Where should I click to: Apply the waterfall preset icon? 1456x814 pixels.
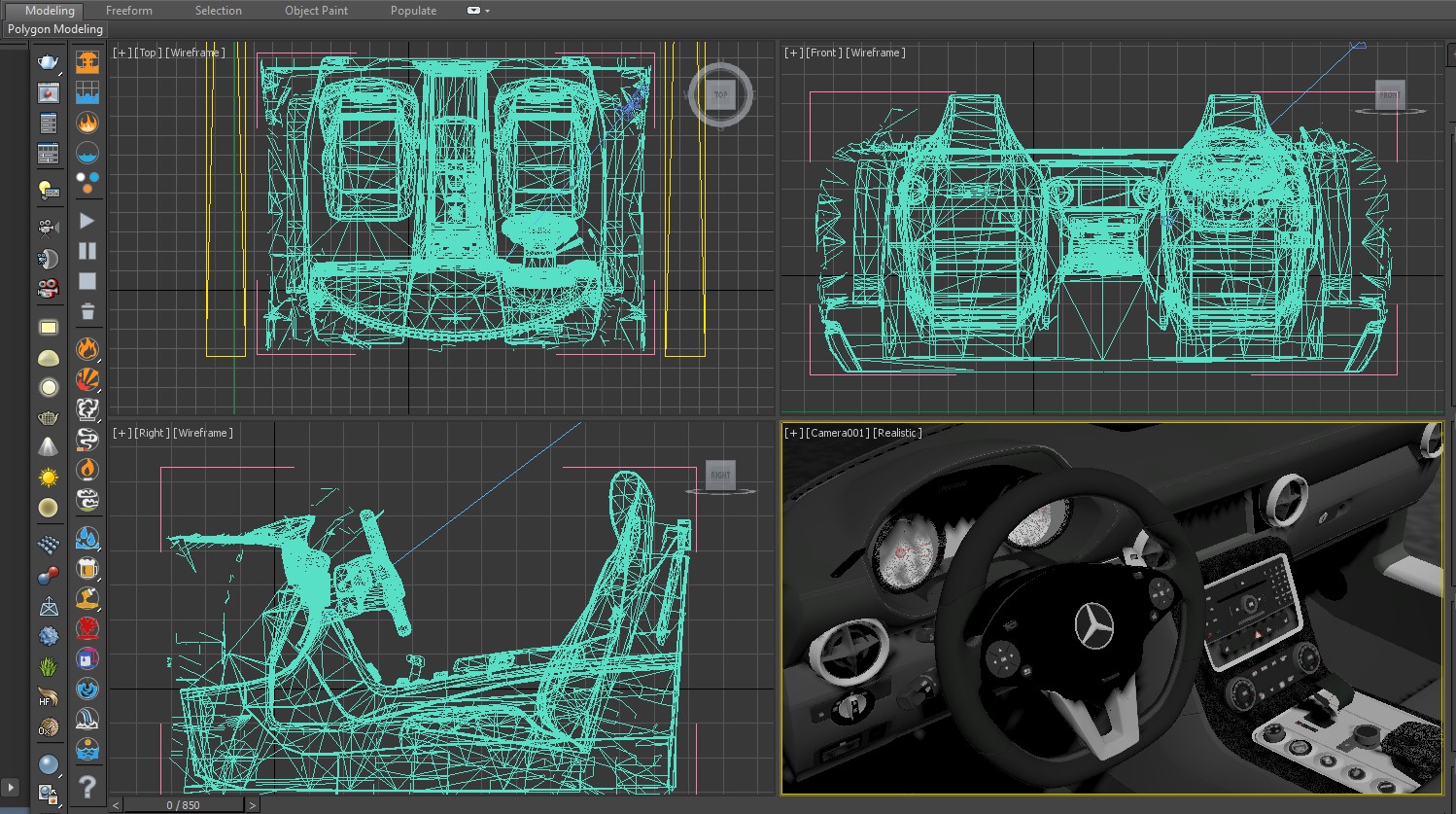pos(87,719)
